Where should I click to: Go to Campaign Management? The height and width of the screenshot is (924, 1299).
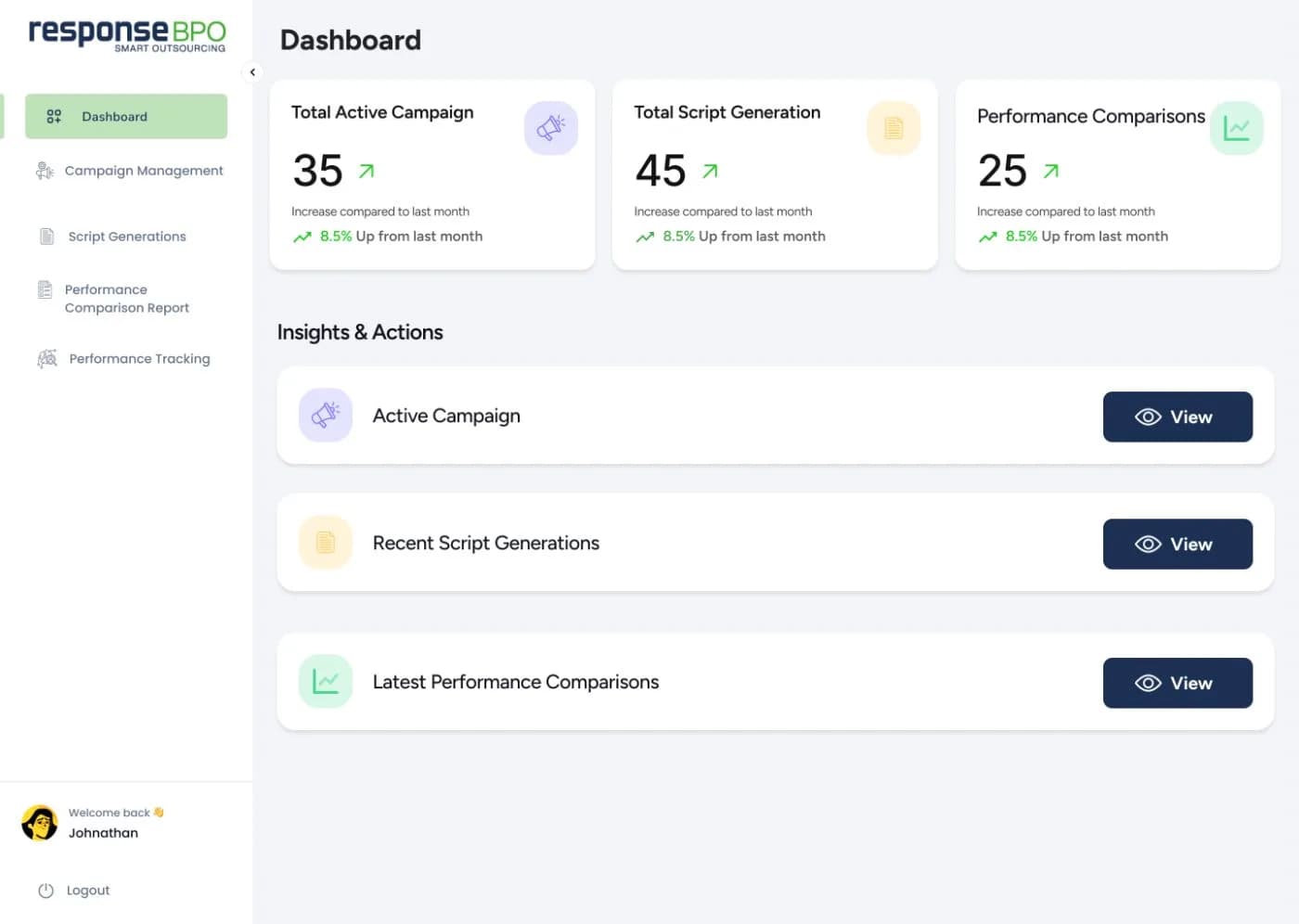tap(130, 171)
